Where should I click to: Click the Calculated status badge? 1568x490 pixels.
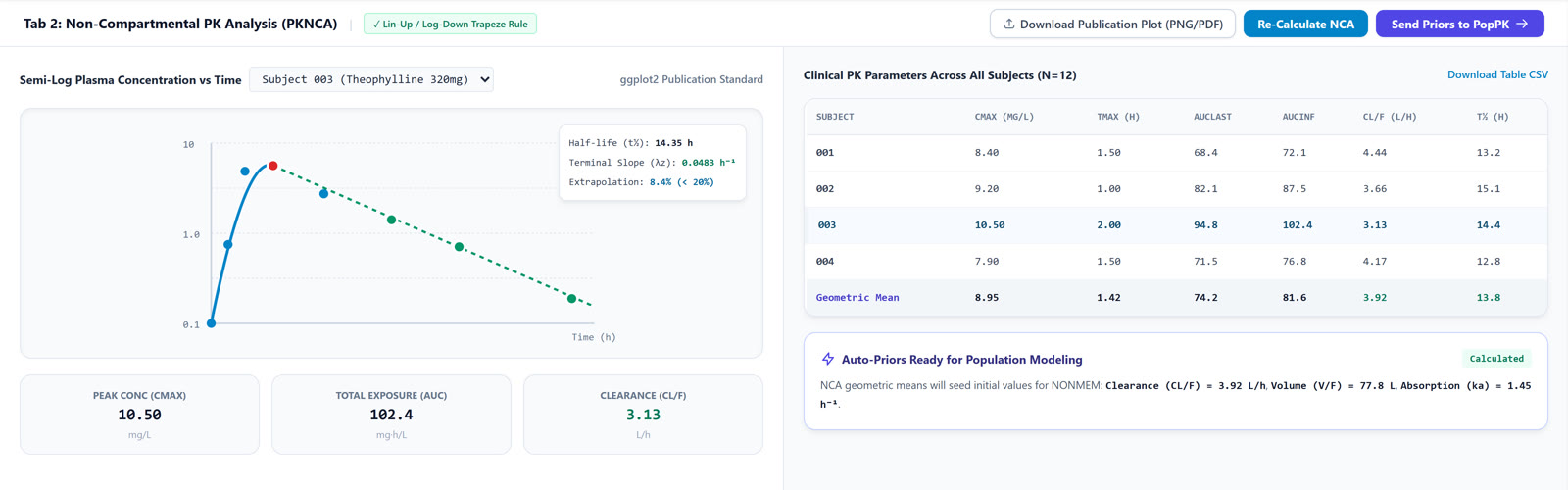(x=1496, y=359)
